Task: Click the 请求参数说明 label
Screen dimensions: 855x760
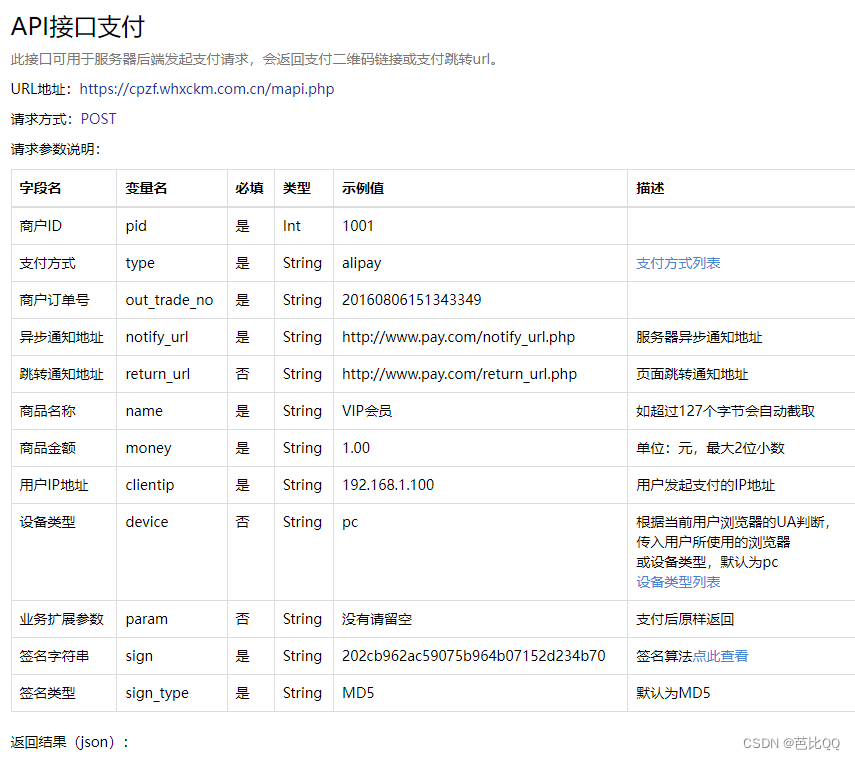Action: 55,149
